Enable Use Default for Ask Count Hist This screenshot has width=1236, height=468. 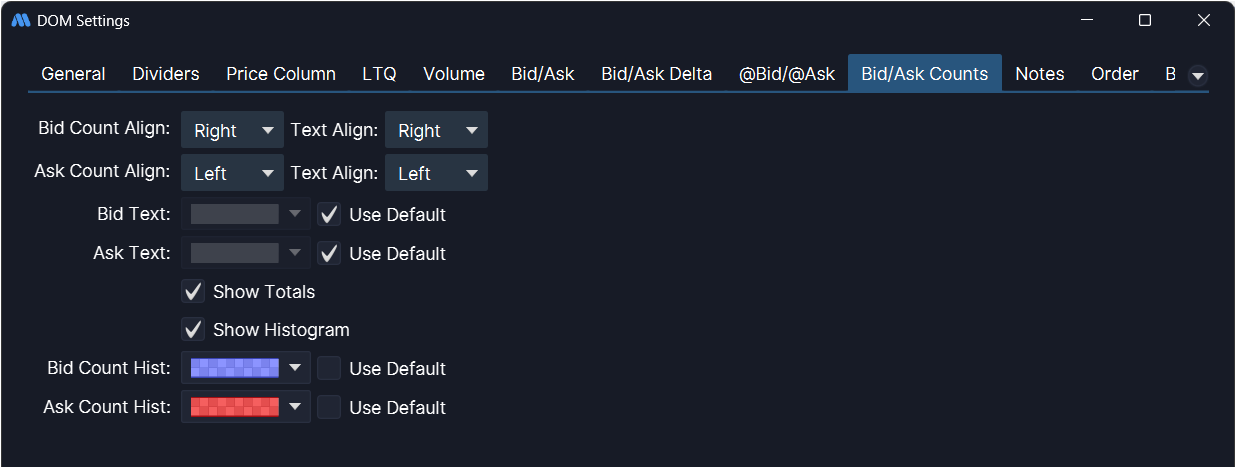[330, 408]
